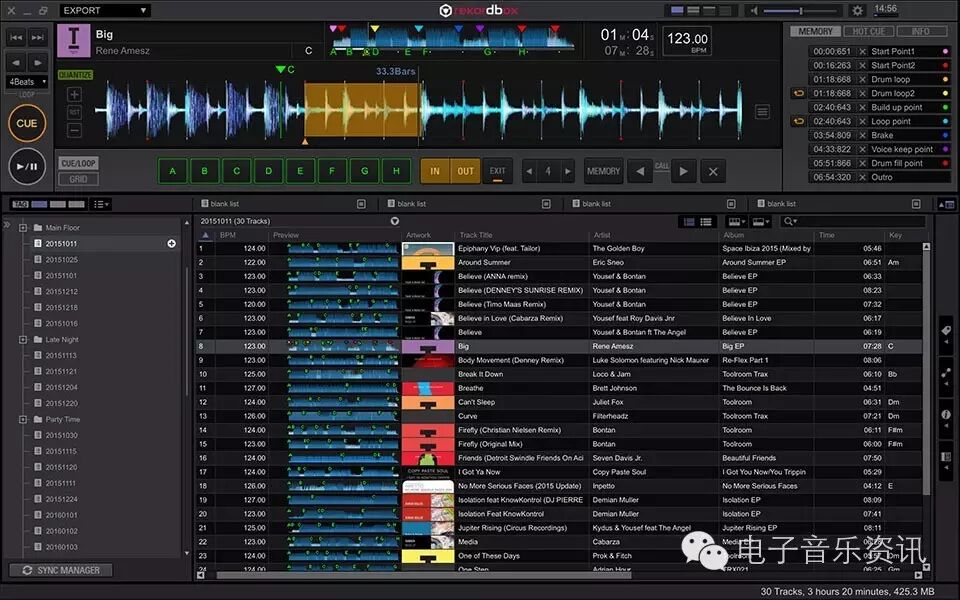Click the play/pause button
This screenshot has width=960, height=600.
(27, 166)
